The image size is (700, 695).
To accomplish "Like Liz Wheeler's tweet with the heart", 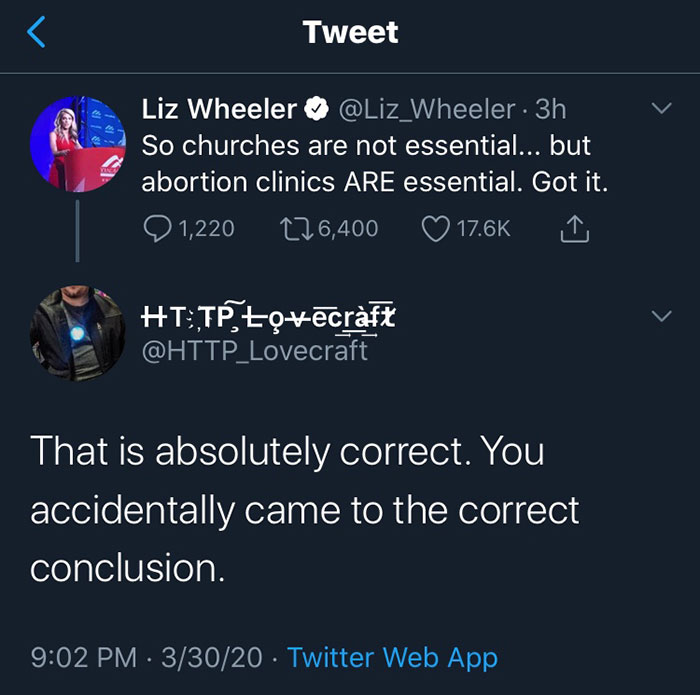I will (436, 228).
